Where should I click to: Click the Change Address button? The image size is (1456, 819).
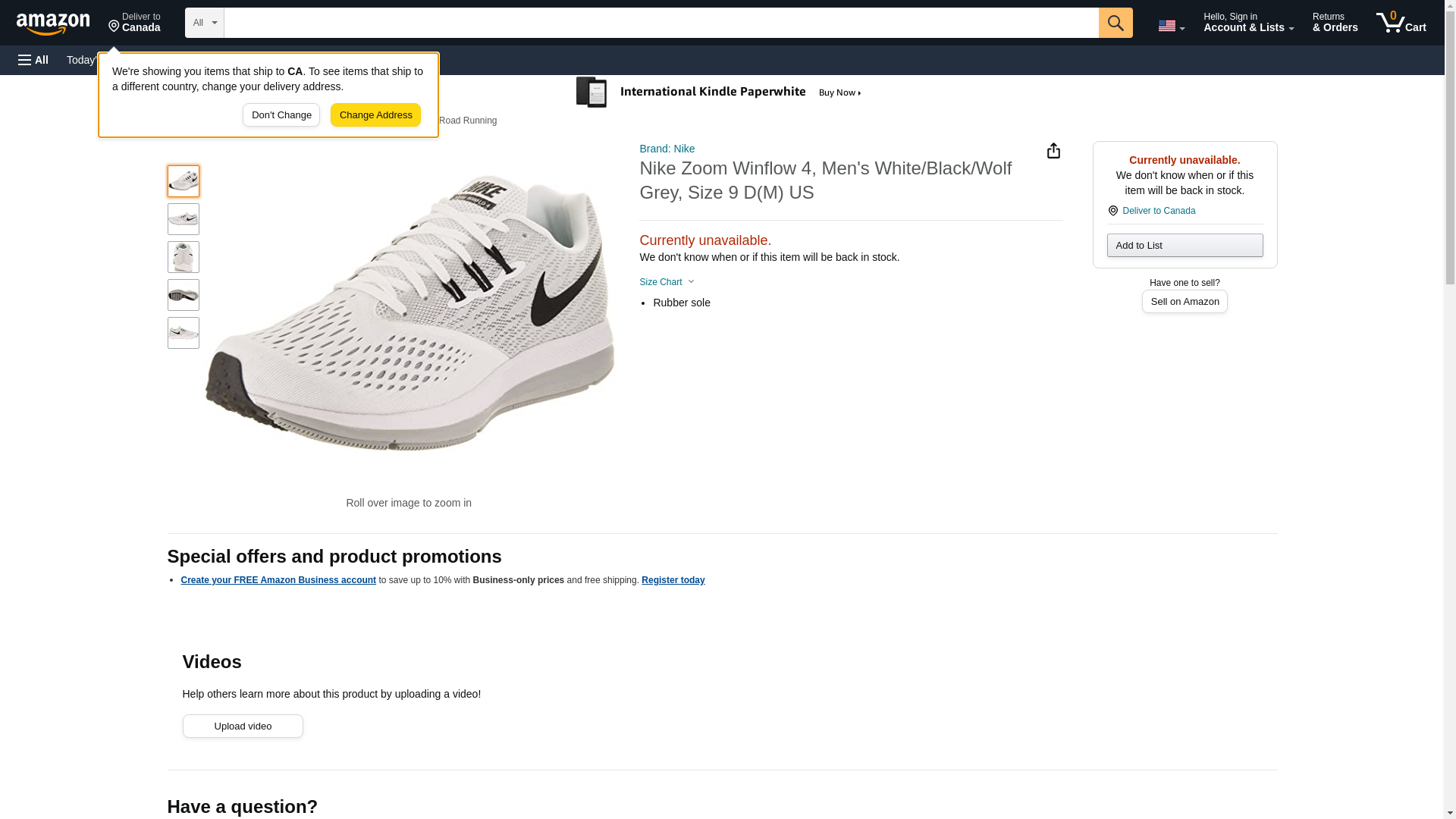pos(375,115)
